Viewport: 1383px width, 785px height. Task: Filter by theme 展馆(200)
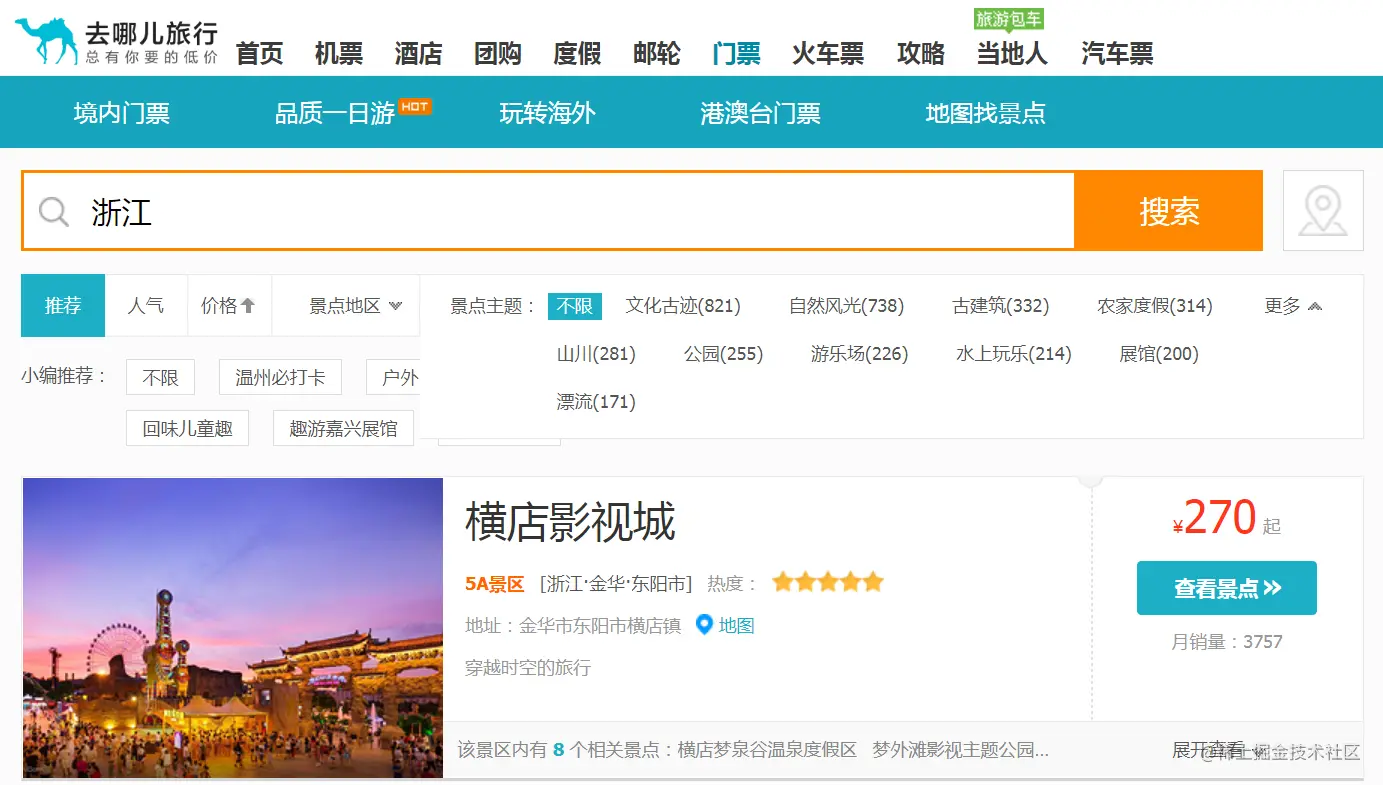tap(1158, 354)
